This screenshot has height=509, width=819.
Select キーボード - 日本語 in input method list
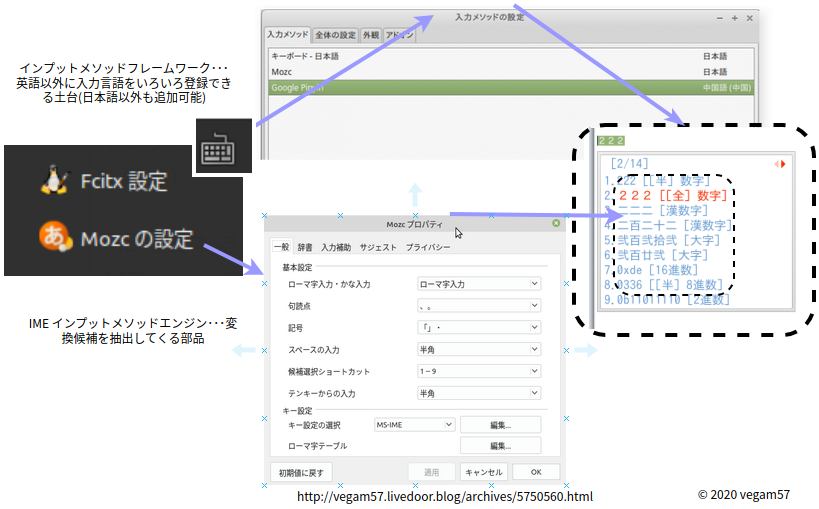[511, 56]
